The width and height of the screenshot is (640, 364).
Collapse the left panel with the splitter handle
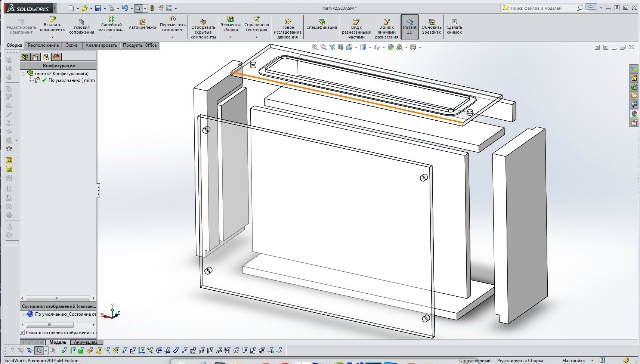pyautogui.click(x=98, y=190)
